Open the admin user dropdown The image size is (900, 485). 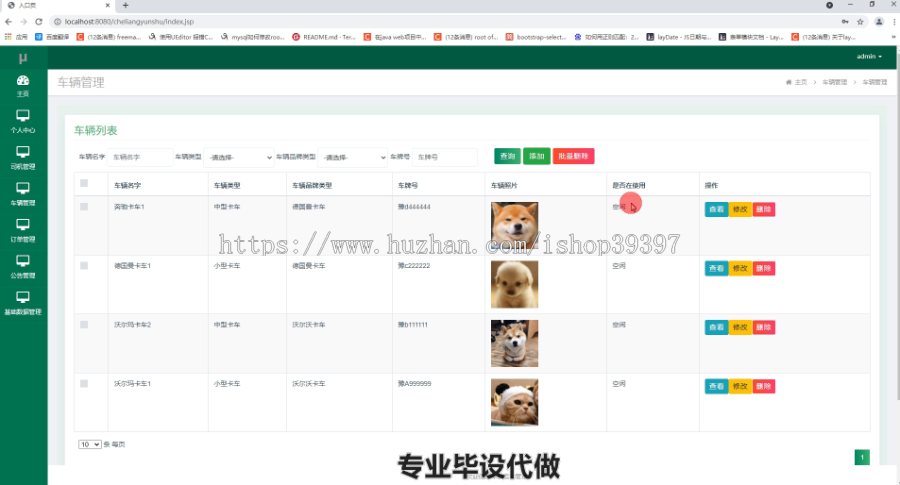(x=869, y=56)
